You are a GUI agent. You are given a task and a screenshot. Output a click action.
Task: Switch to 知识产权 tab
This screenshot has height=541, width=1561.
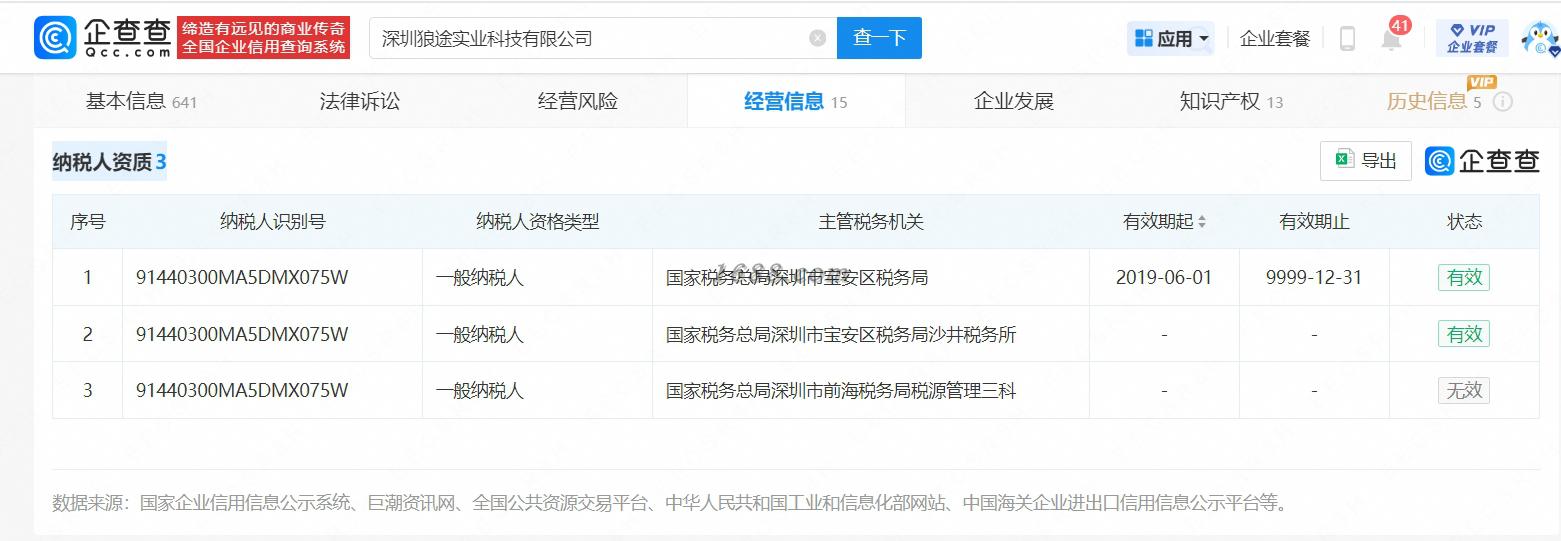tap(1232, 101)
